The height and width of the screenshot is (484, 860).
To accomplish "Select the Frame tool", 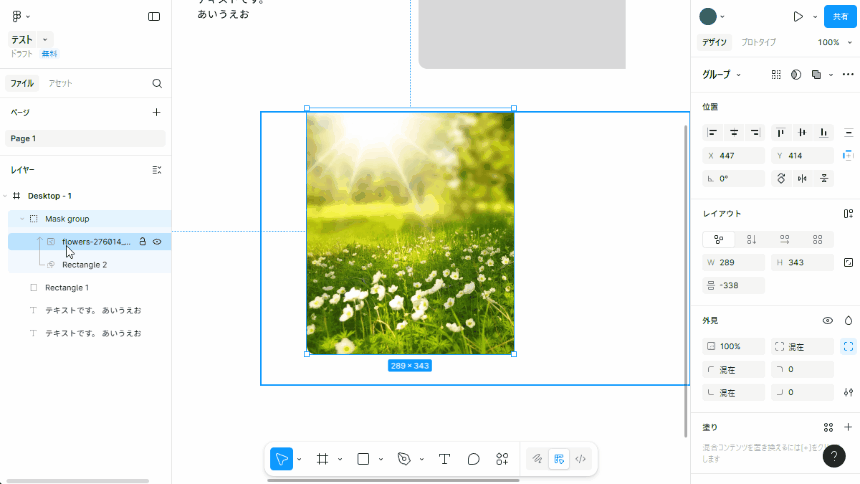I will (323, 459).
